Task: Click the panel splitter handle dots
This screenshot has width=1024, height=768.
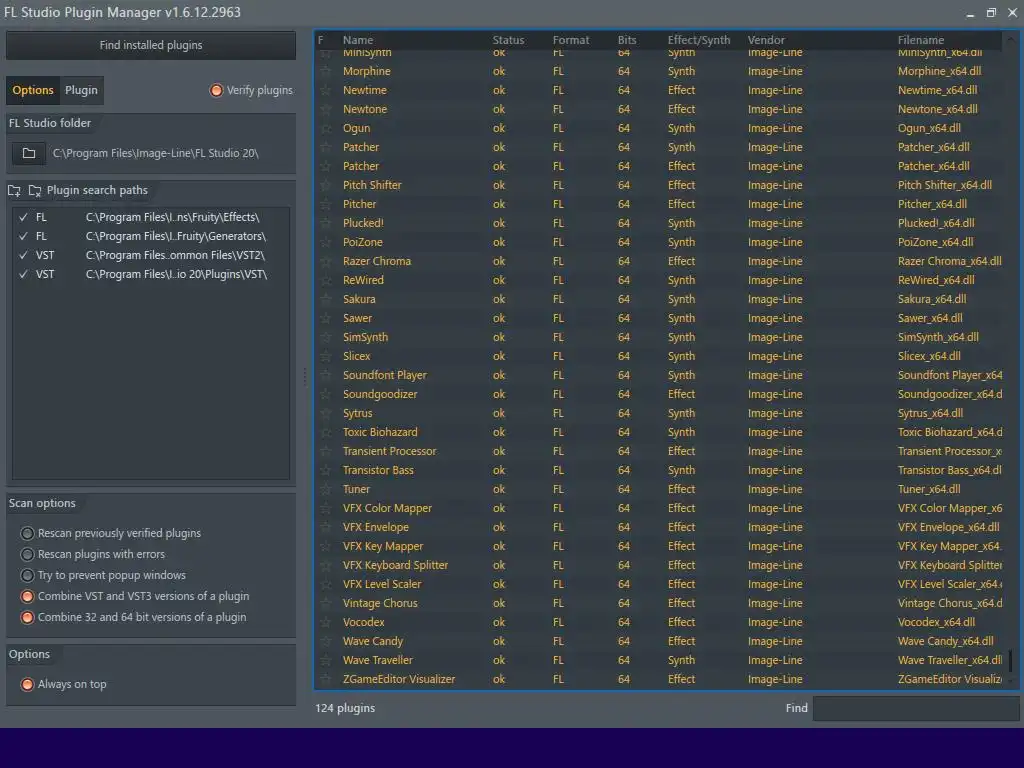Action: [305, 377]
